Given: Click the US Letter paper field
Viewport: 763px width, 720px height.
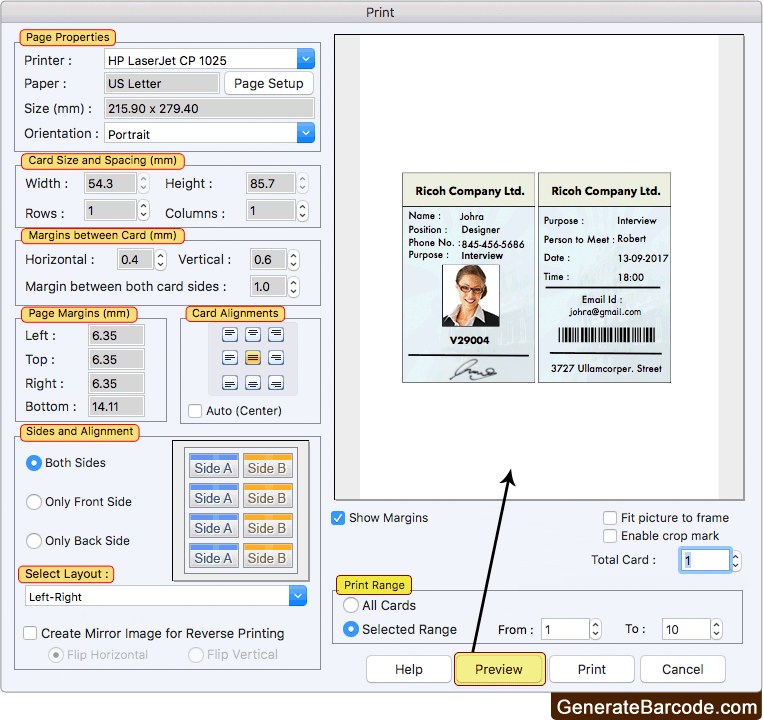Looking at the screenshot, I should 162,83.
